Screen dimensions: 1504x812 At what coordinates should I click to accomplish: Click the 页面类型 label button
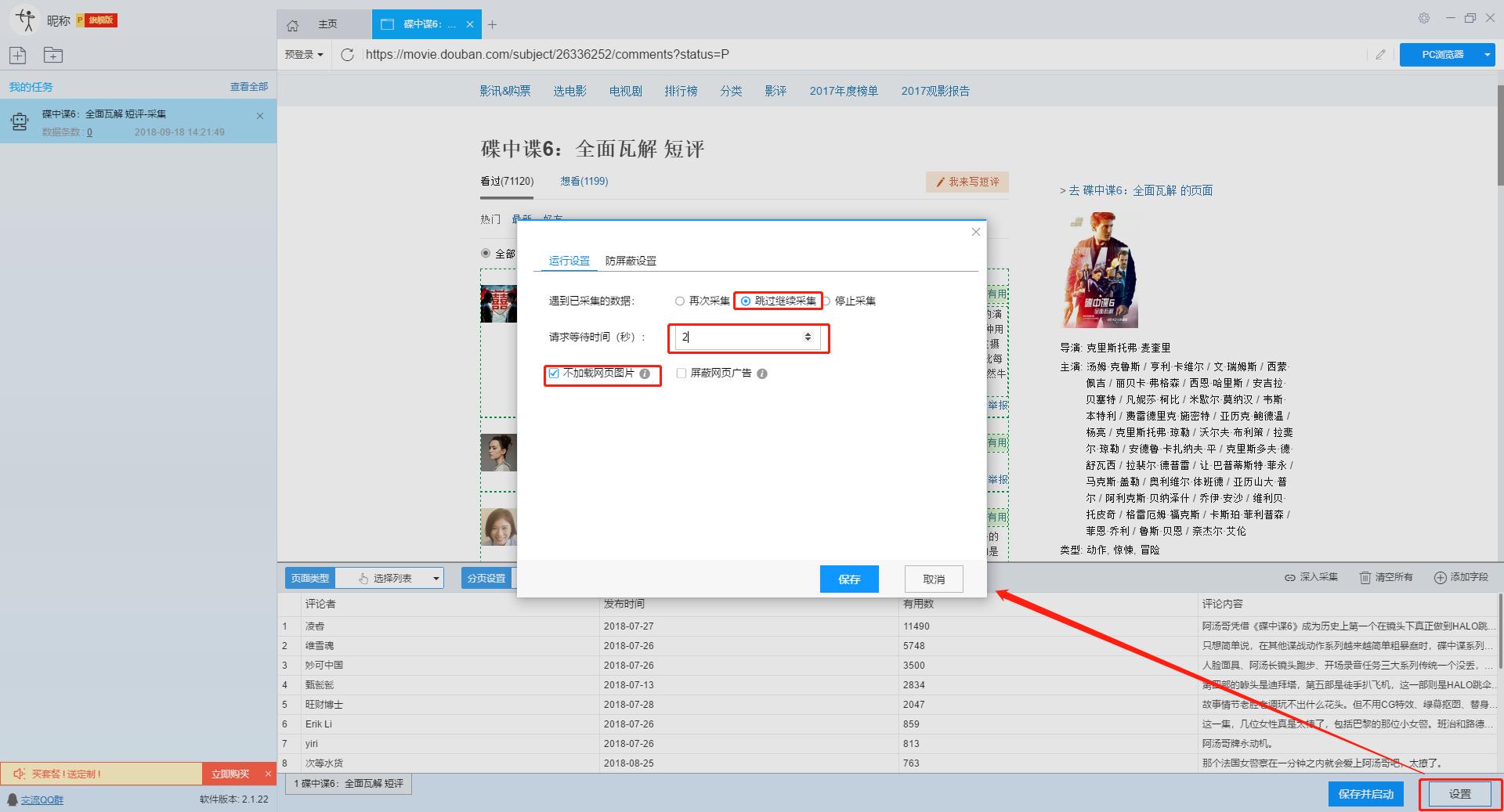pos(310,578)
